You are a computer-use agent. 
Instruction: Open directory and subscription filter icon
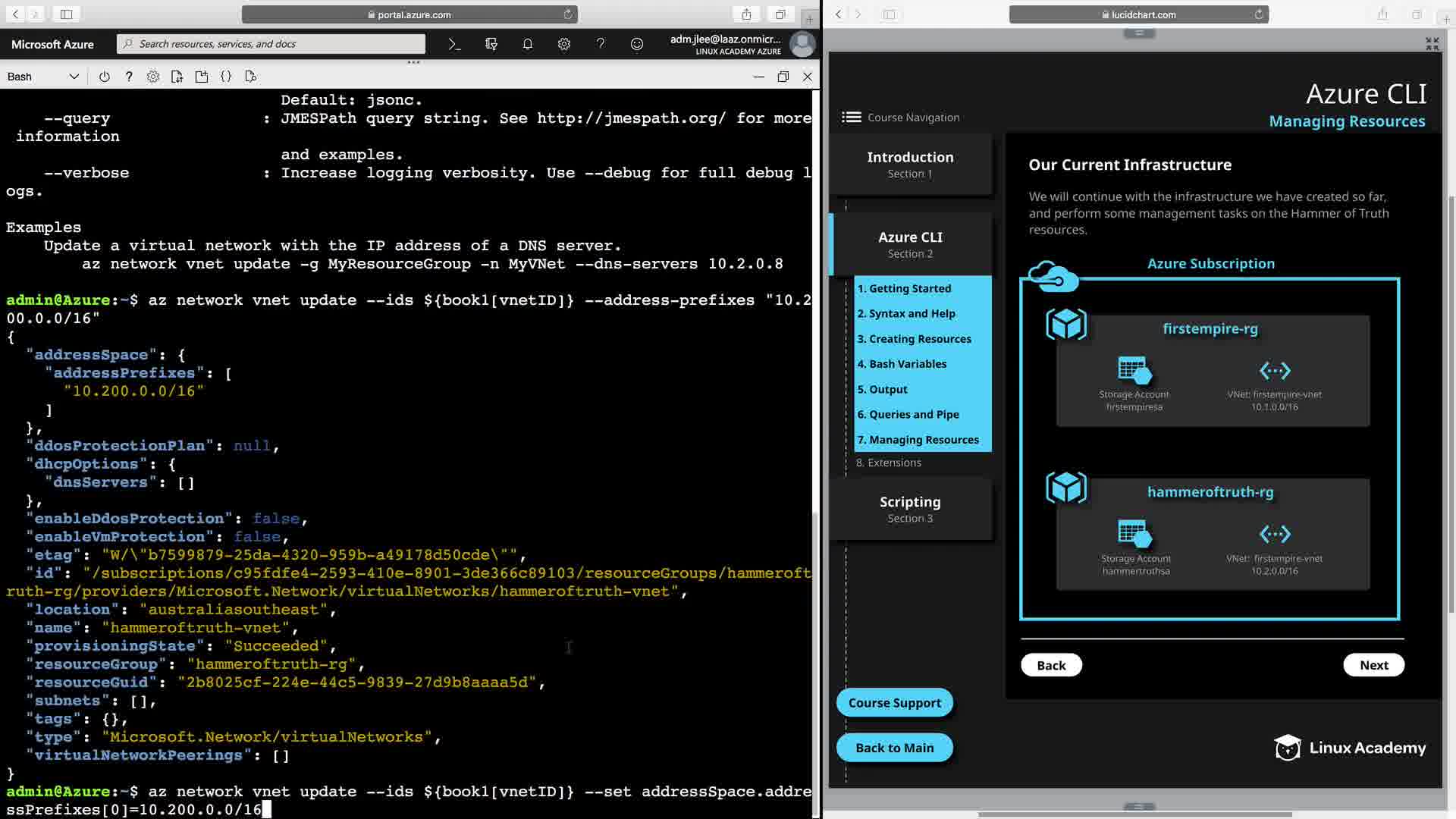tap(491, 44)
